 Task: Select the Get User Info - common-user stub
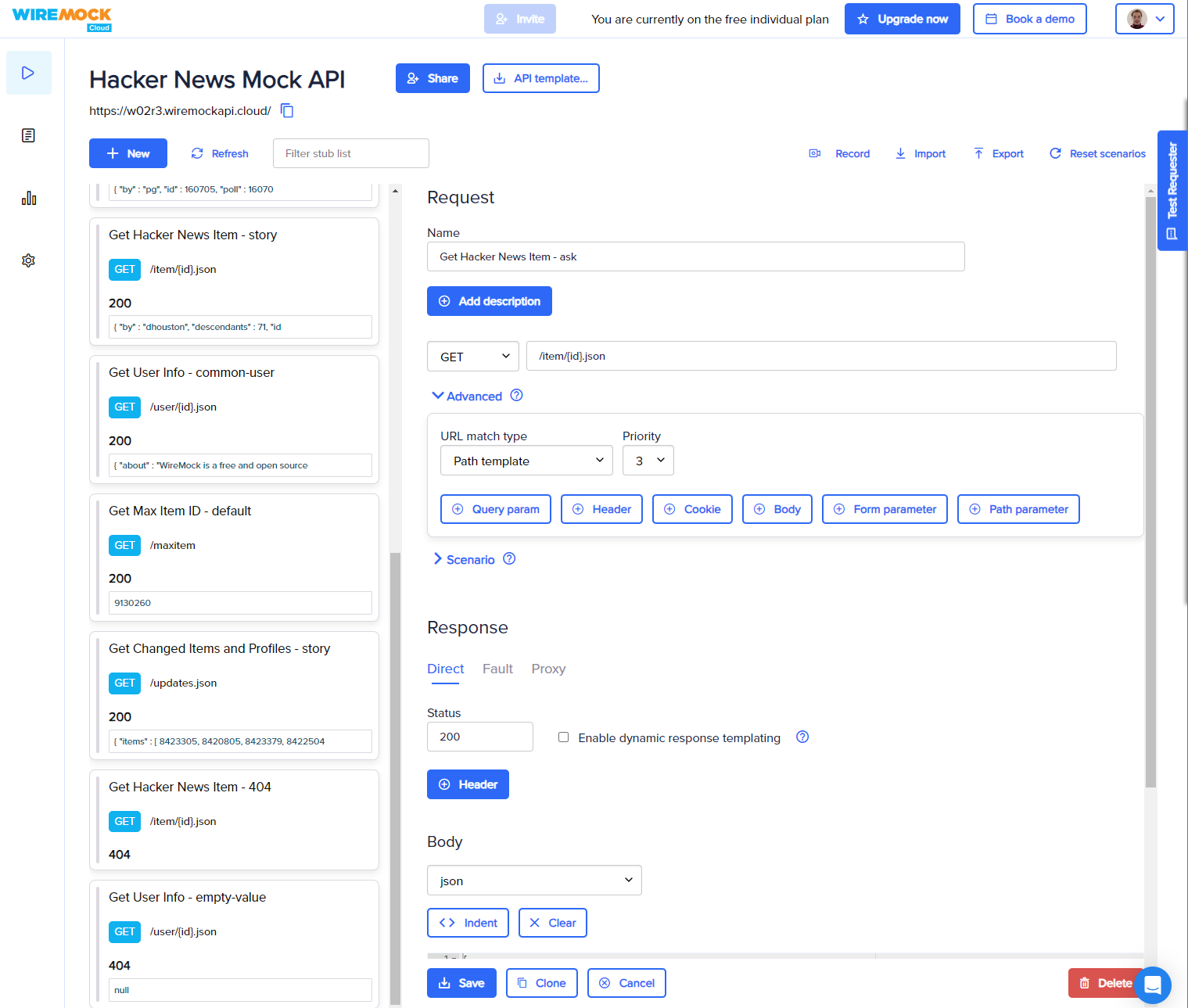235,420
